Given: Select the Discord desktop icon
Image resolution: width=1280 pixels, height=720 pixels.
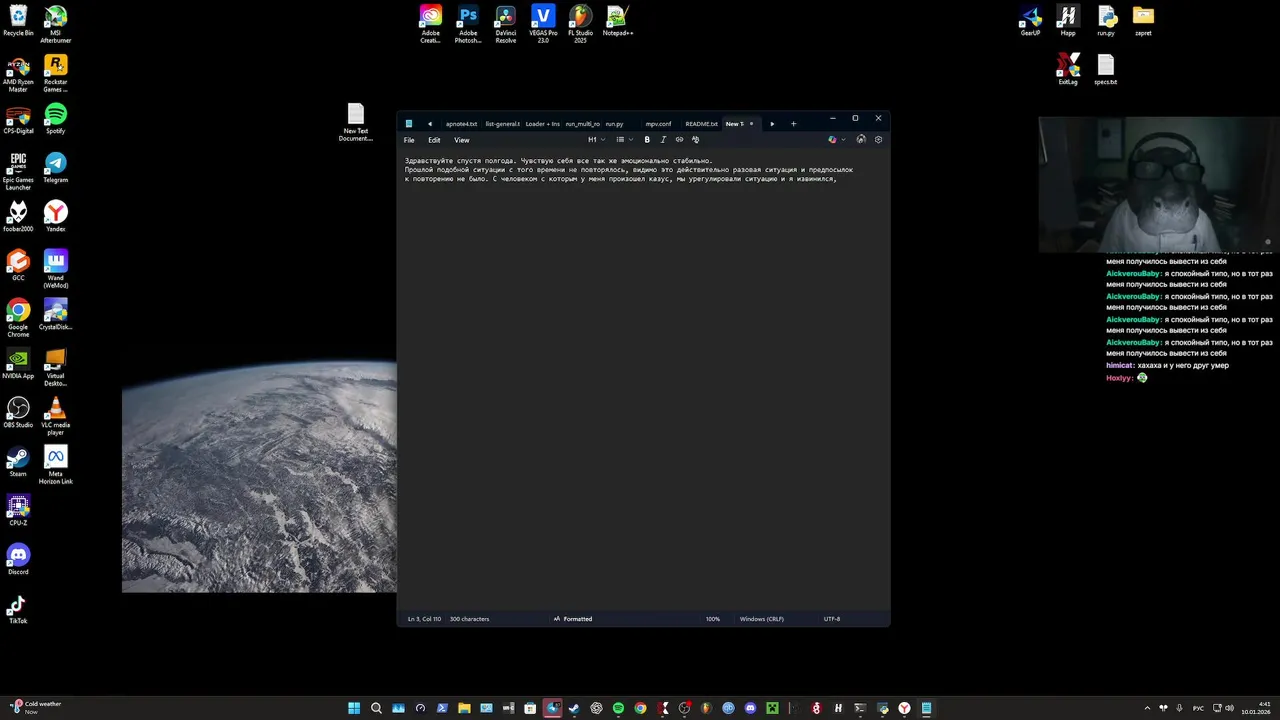Looking at the screenshot, I should coord(18,560).
